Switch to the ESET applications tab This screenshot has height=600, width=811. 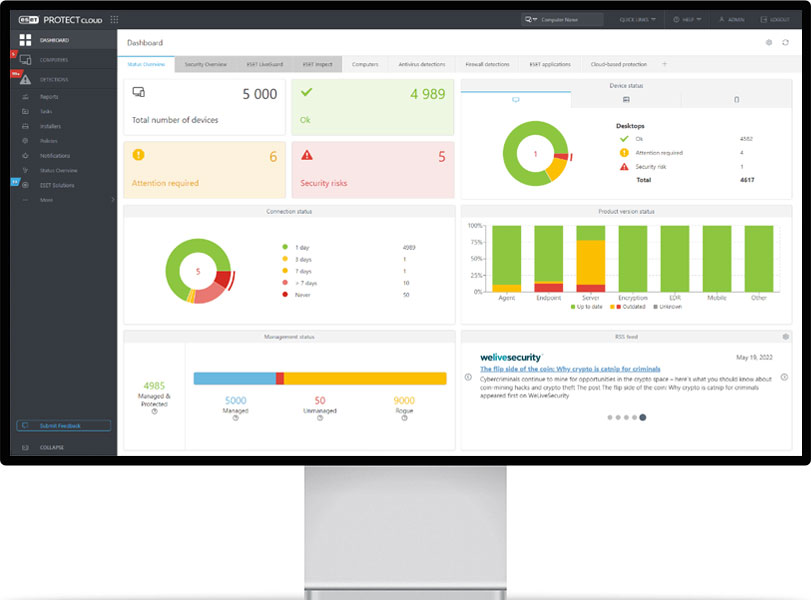click(550, 64)
